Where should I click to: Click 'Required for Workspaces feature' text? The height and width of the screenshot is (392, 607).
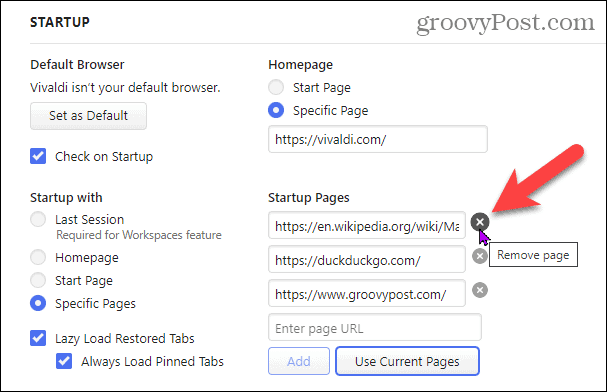coord(139,235)
